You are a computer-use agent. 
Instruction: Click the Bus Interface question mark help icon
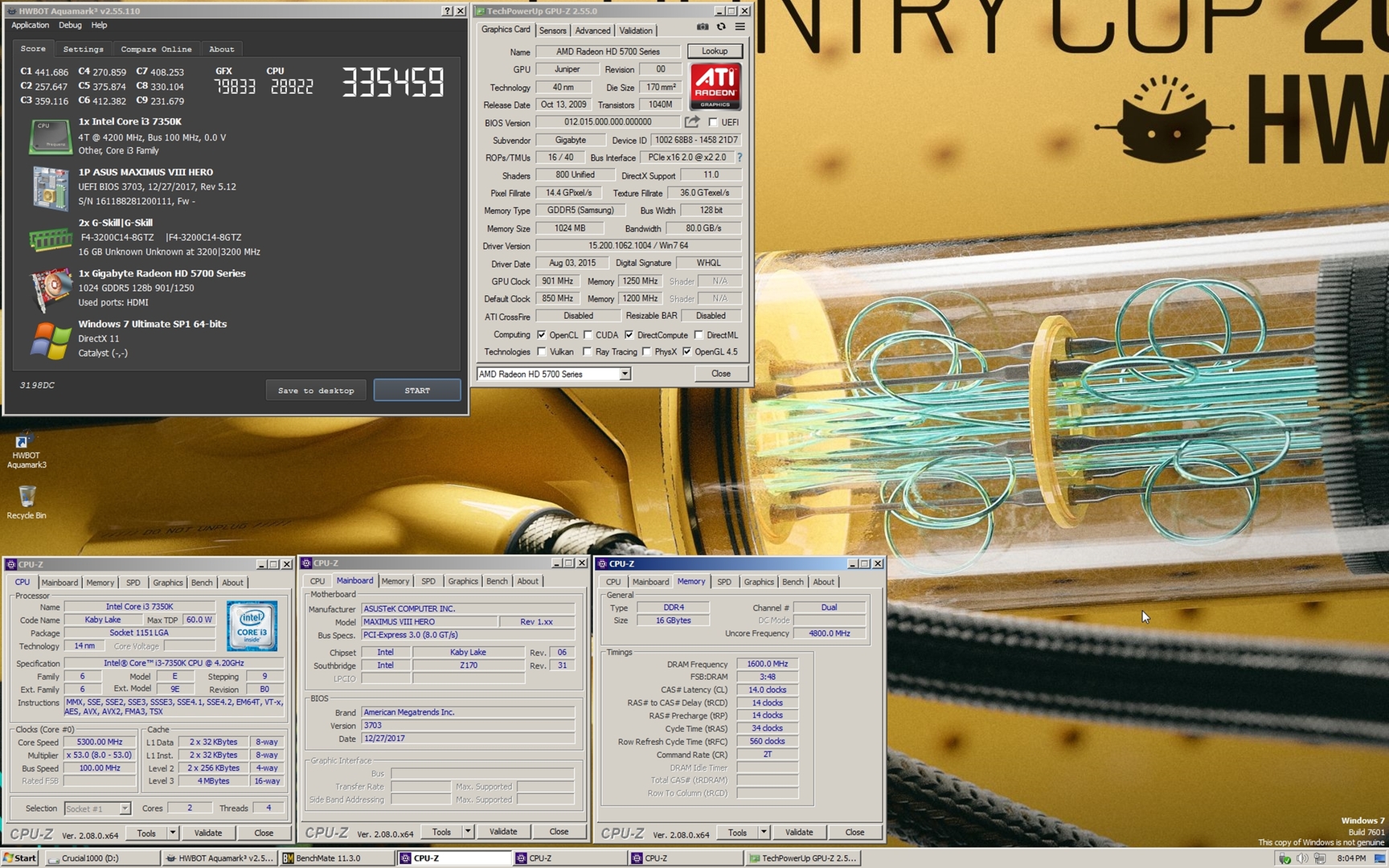tap(740, 158)
